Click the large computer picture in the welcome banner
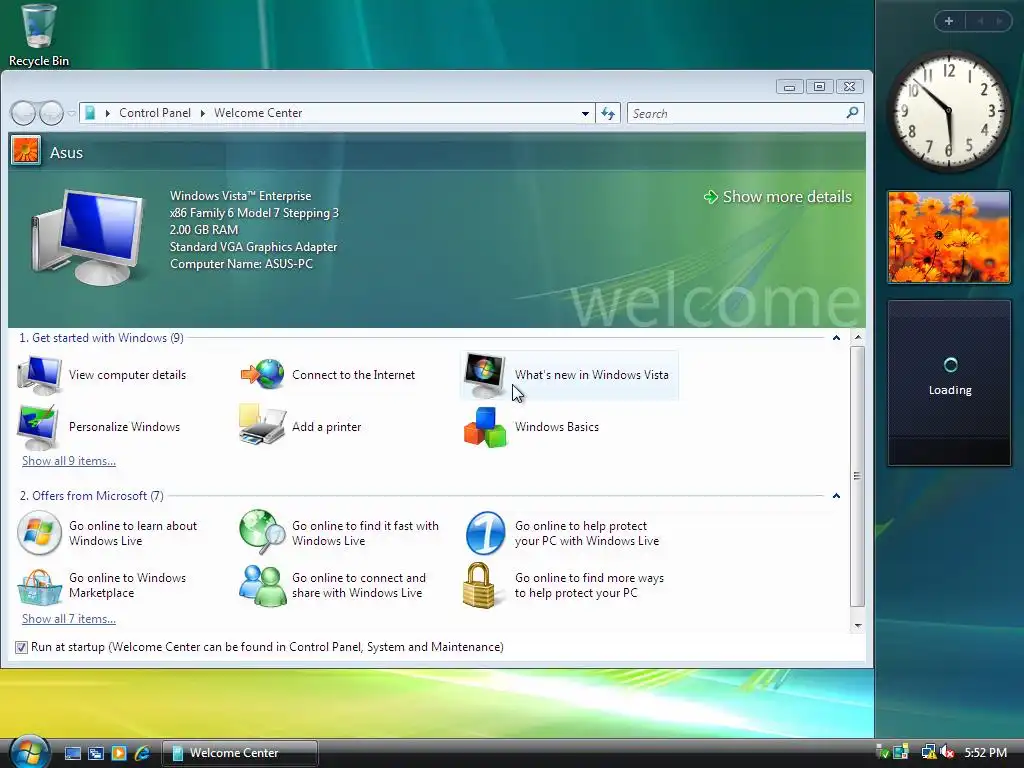 click(89, 236)
